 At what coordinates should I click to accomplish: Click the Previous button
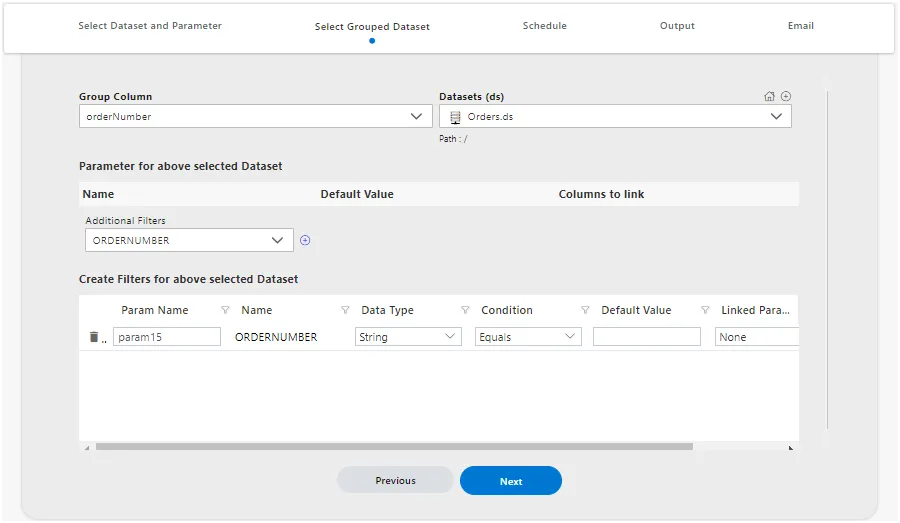pos(395,481)
